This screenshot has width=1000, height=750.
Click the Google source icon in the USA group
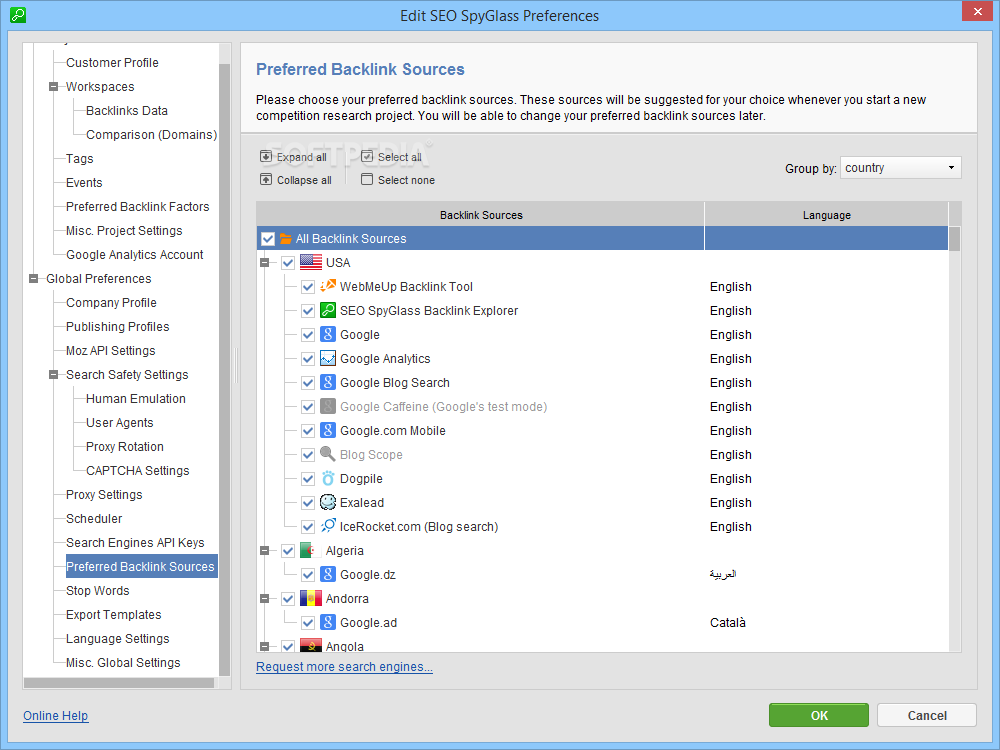pyautogui.click(x=328, y=334)
